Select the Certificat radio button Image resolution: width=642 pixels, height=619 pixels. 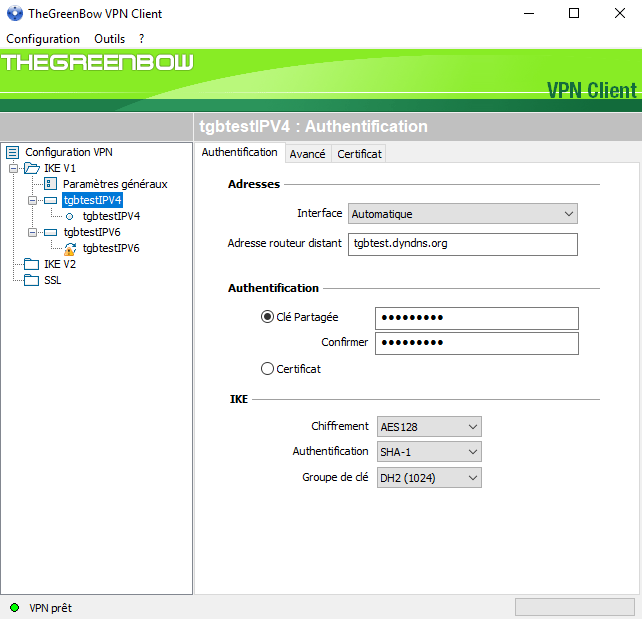click(x=267, y=368)
